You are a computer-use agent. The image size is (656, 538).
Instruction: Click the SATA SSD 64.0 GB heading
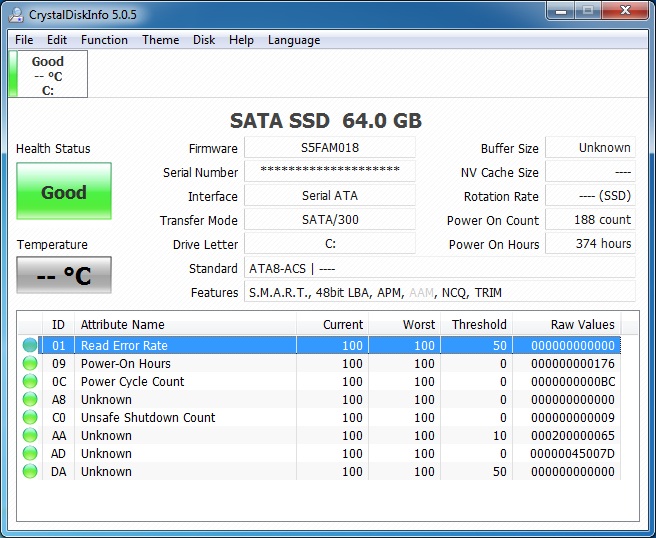tap(325, 121)
